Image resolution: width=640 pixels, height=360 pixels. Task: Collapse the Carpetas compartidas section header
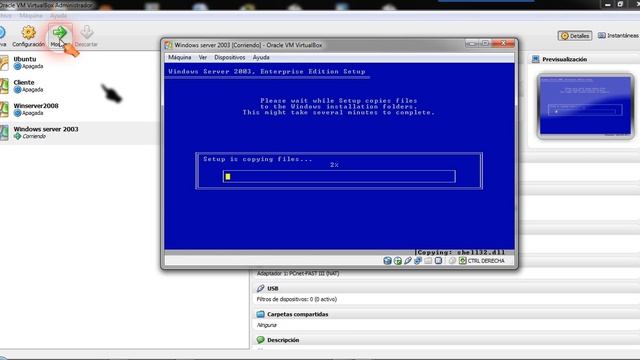[446, 314]
